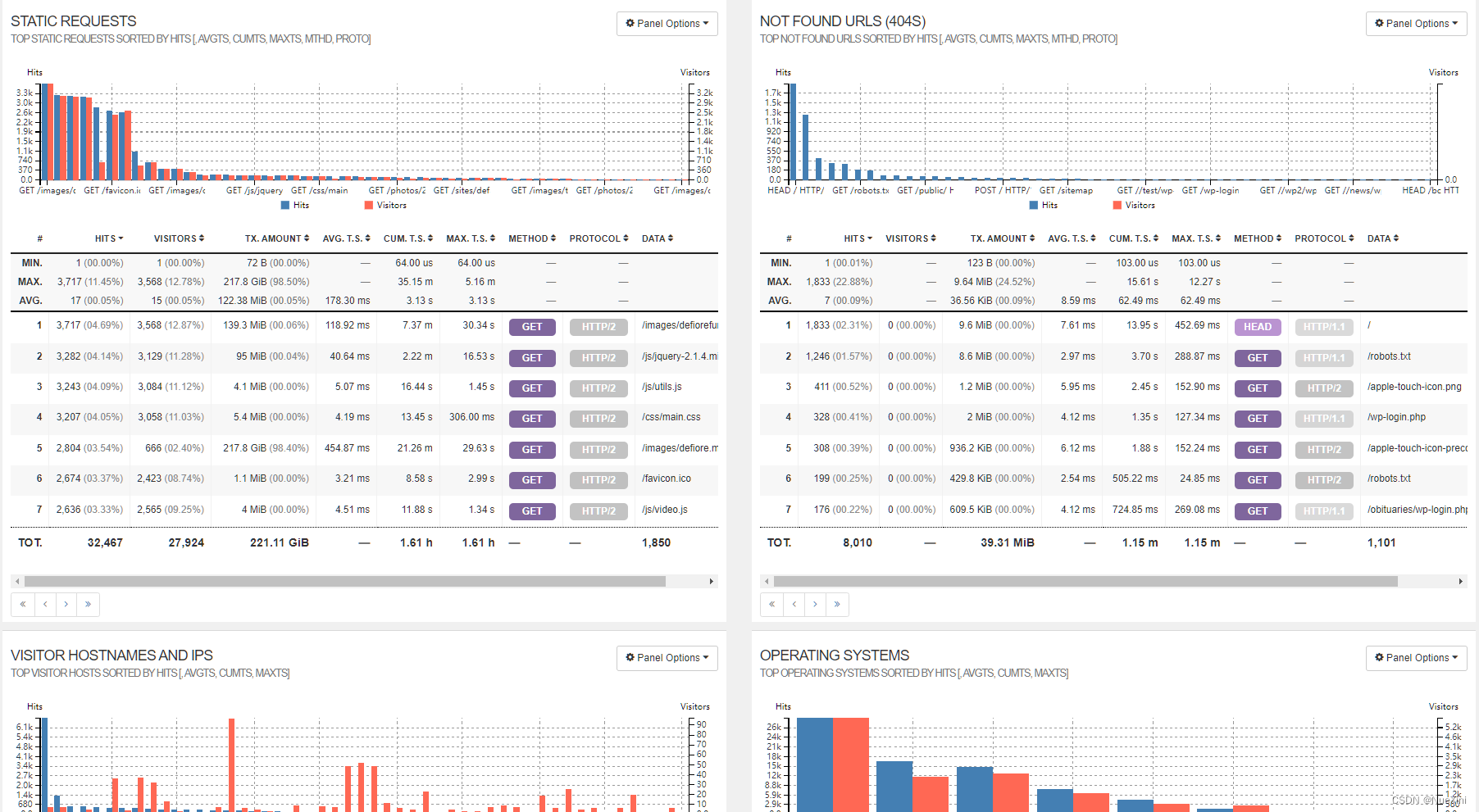Click tallest blue bar in Operating Systems chart
This screenshot has height=812, width=1479.
tap(814, 764)
